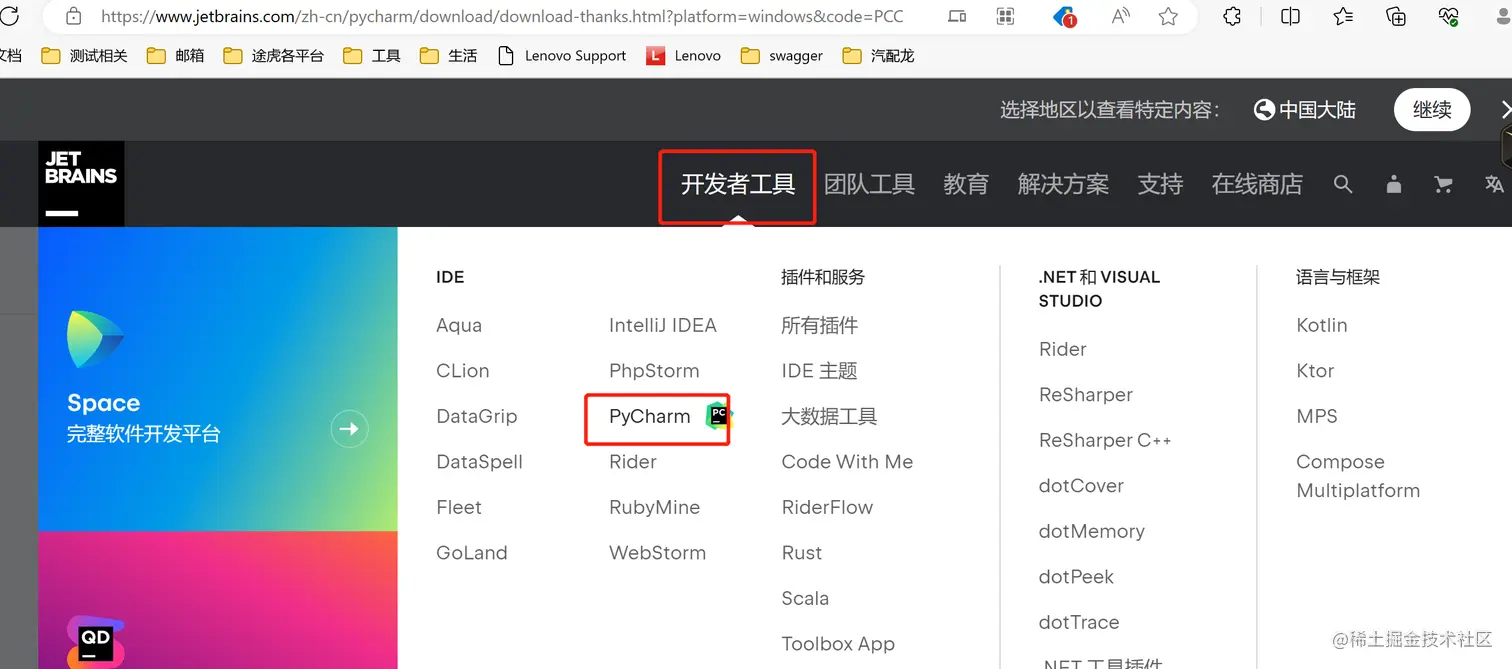Open dotMemory link
The image size is (1512, 669).
1092,531
